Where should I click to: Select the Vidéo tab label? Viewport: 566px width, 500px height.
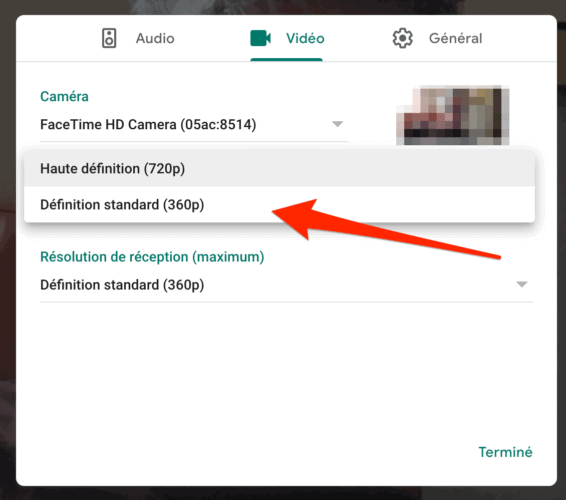click(x=305, y=38)
